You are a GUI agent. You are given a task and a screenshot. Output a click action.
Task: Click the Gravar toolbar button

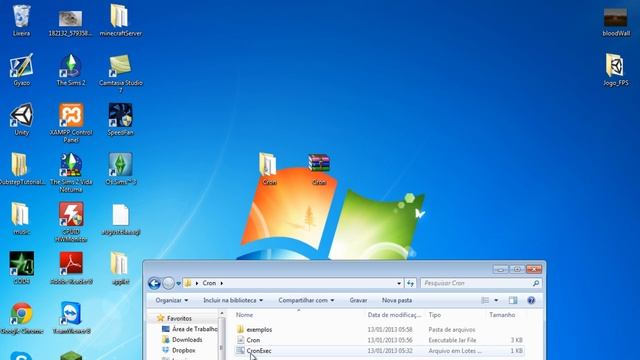(358, 300)
